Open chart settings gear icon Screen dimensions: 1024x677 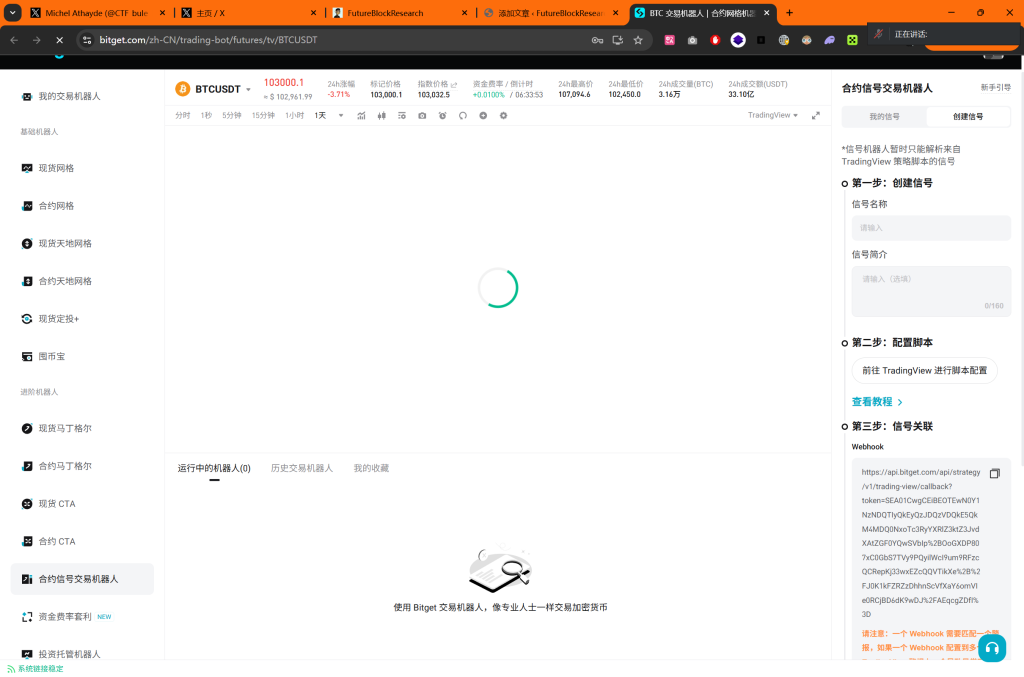point(503,116)
